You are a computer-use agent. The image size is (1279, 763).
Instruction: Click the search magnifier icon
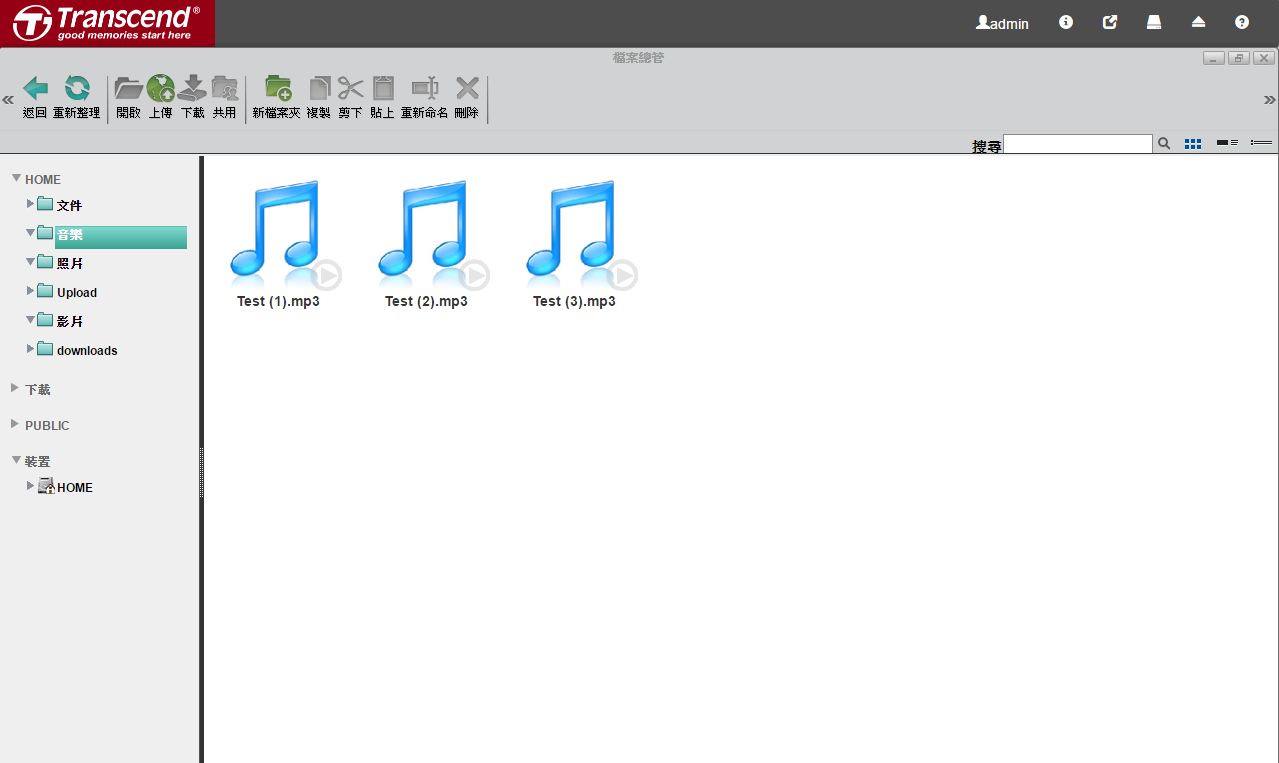tap(1164, 143)
